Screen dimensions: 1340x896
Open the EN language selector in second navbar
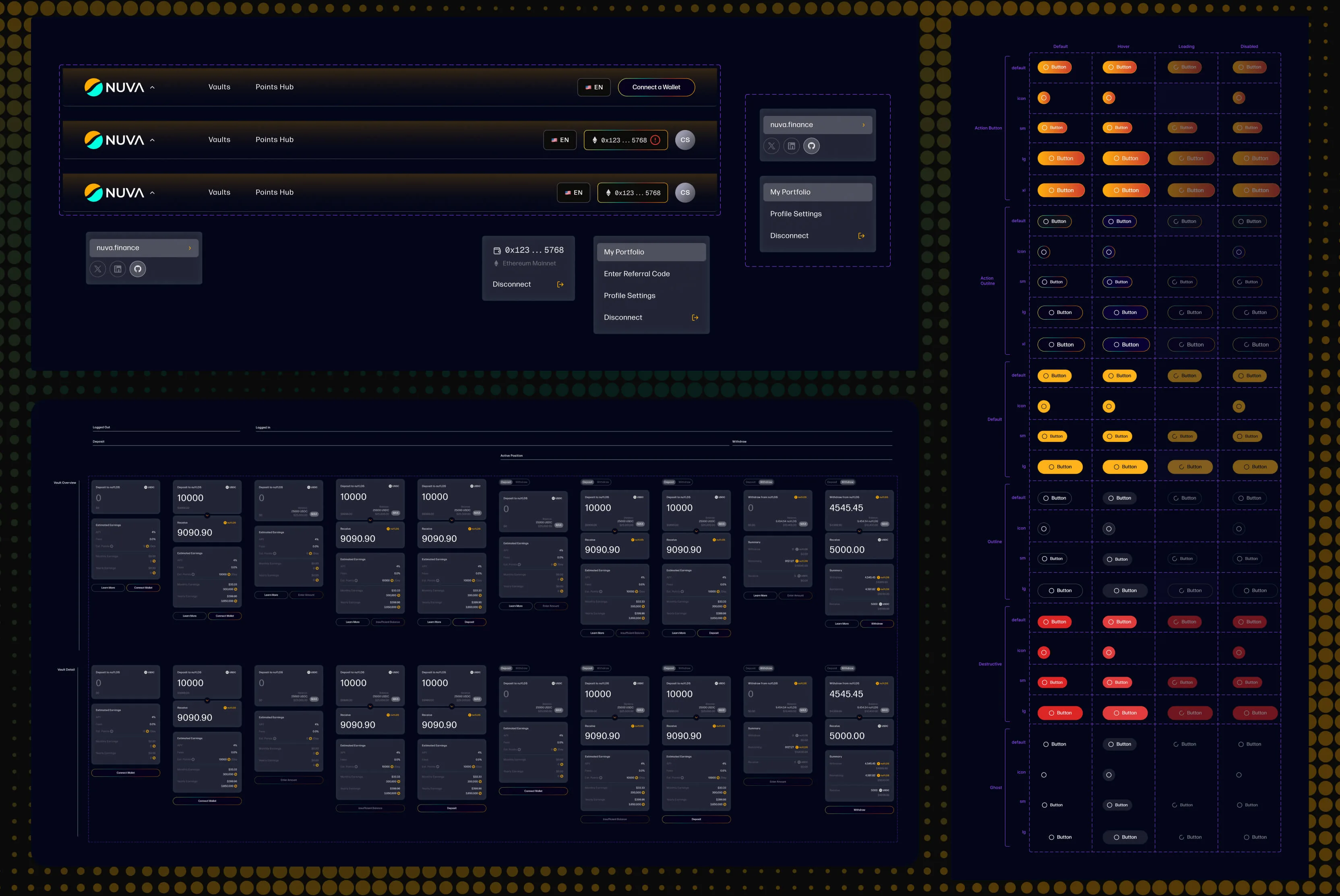pyautogui.click(x=560, y=140)
